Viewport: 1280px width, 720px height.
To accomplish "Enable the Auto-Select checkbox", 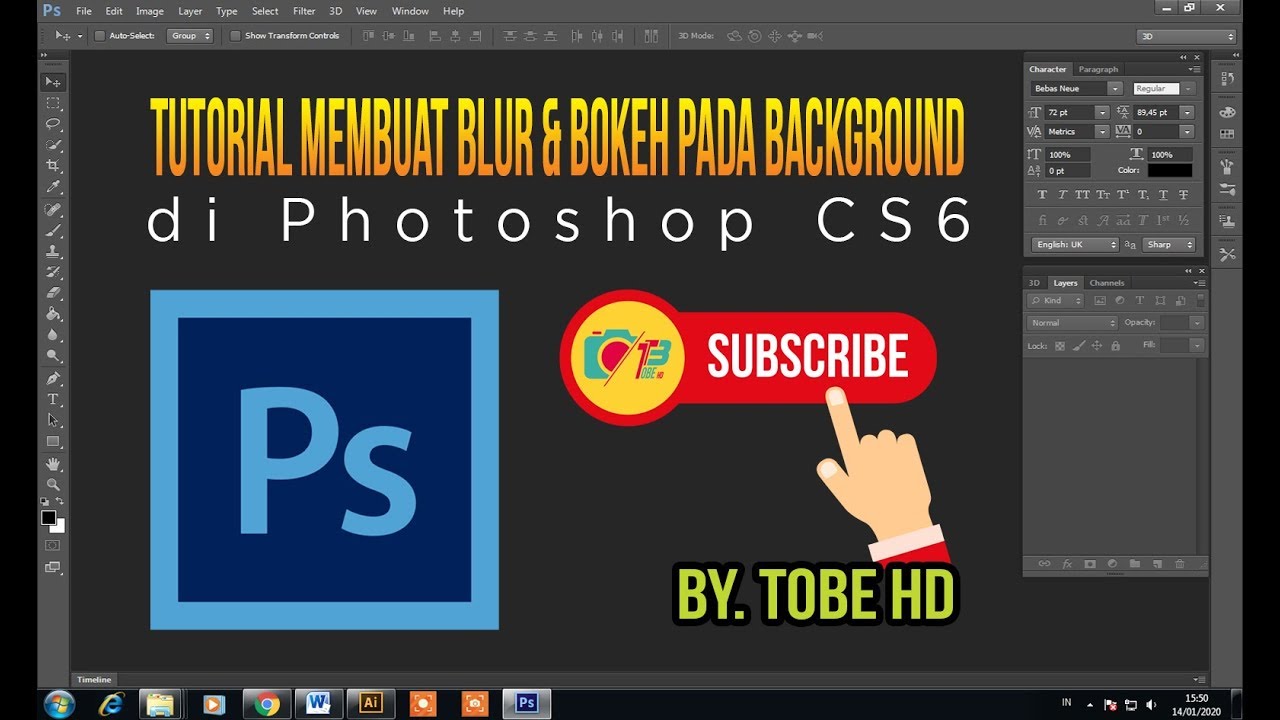I will coord(99,36).
